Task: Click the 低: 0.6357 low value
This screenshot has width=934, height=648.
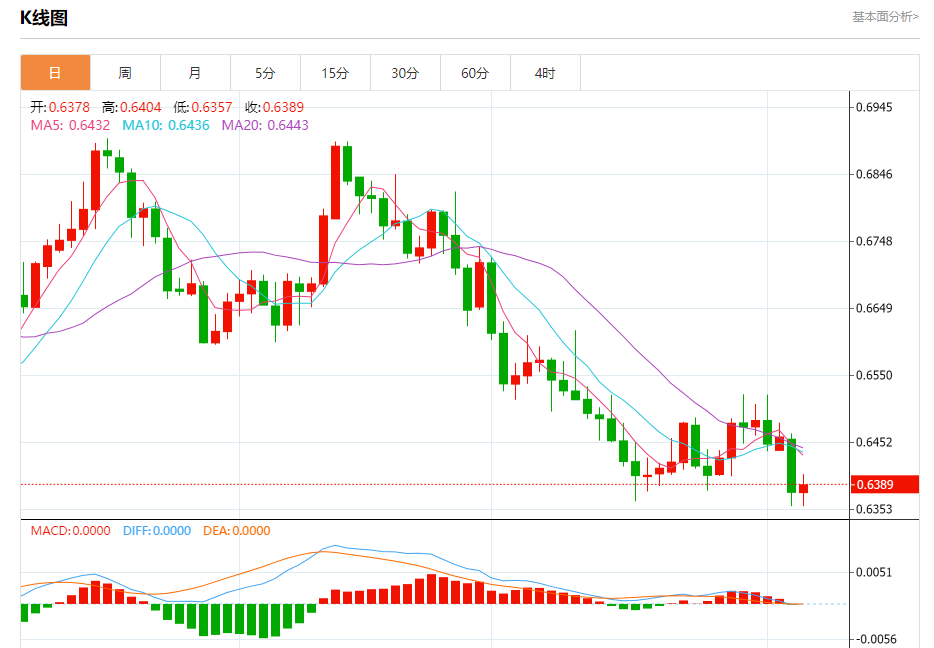Action: point(203,107)
